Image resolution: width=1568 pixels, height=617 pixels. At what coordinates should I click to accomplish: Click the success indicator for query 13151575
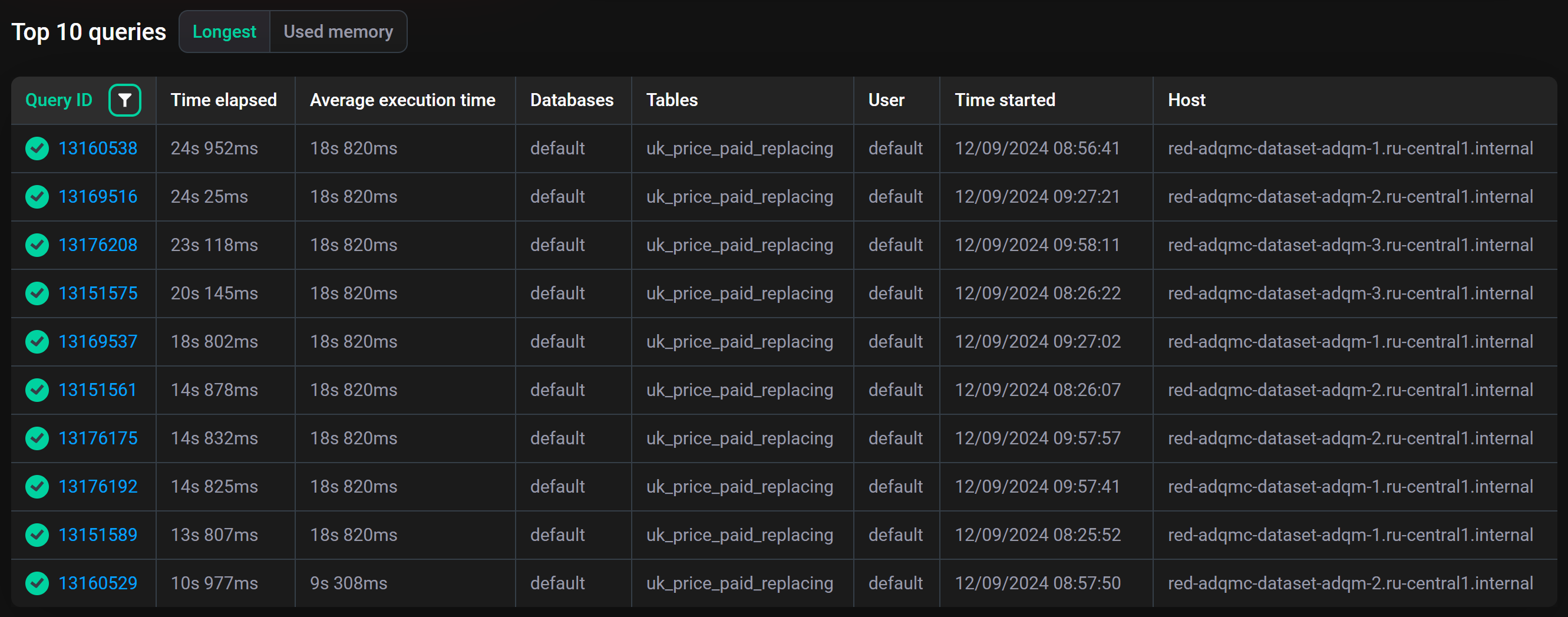(x=37, y=293)
